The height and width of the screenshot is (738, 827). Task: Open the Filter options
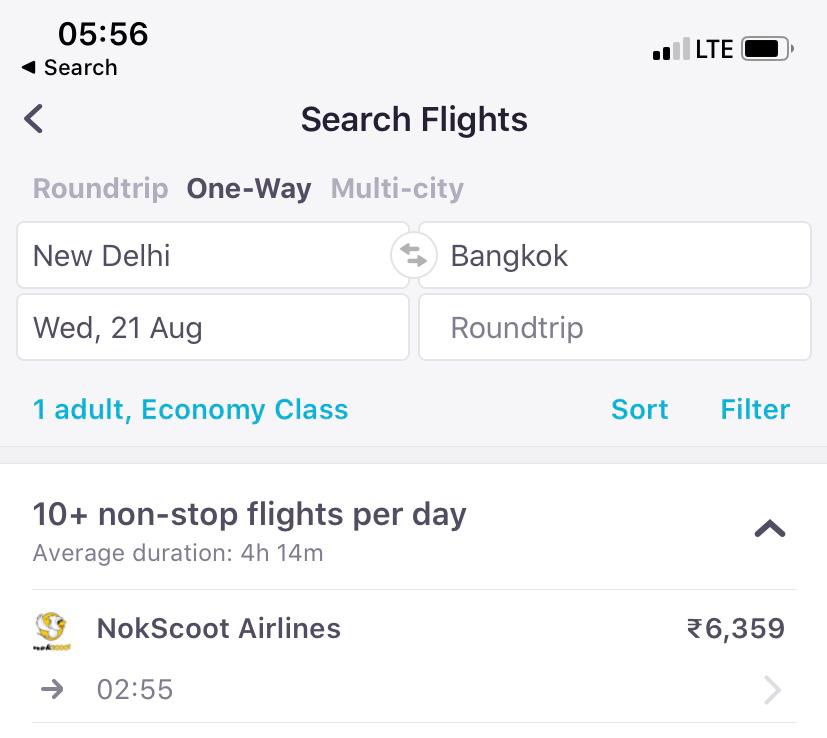click(x=755, y=409)
